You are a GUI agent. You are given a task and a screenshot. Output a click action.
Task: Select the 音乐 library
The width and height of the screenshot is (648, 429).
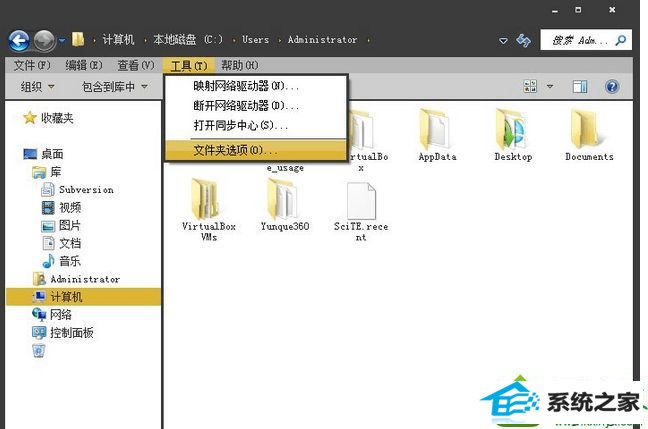[x=70, y=261]
